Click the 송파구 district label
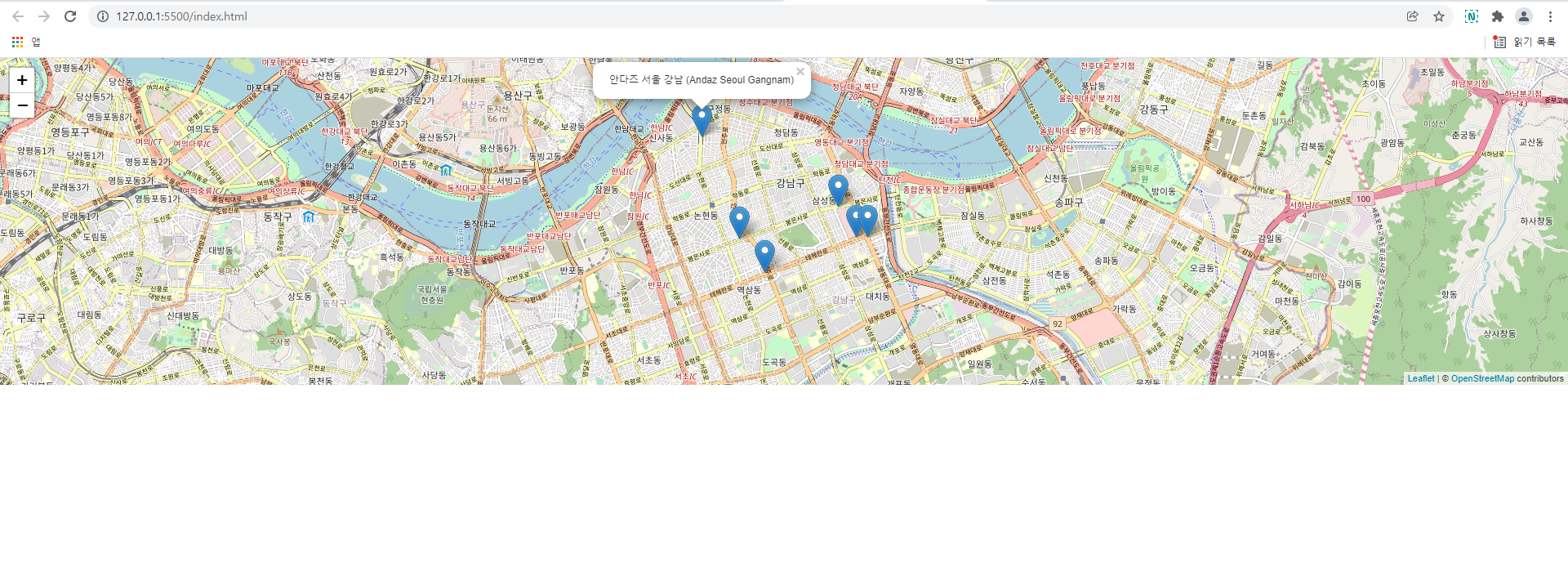 (1069, 202)
